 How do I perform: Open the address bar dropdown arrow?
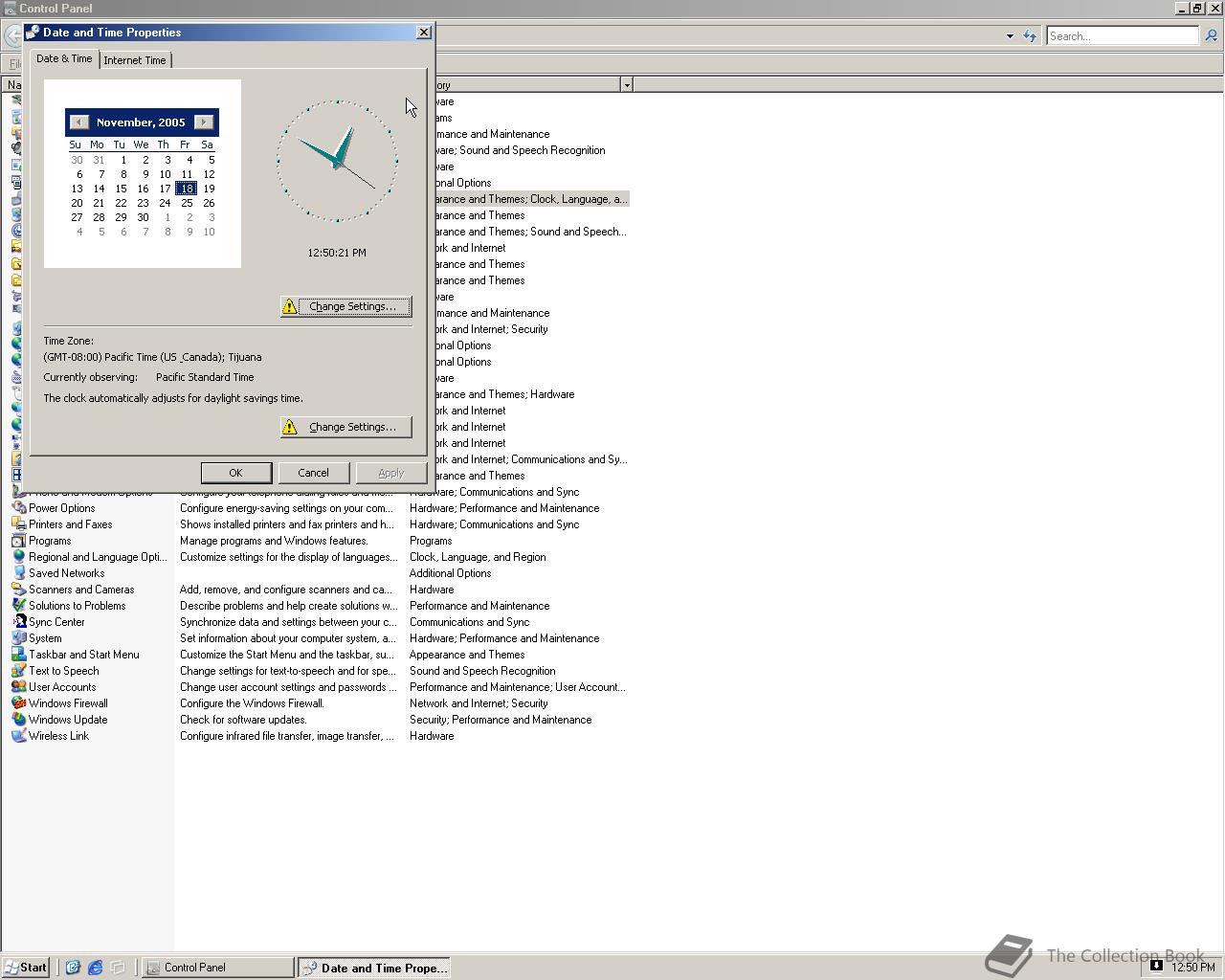tap(1010, 36)
